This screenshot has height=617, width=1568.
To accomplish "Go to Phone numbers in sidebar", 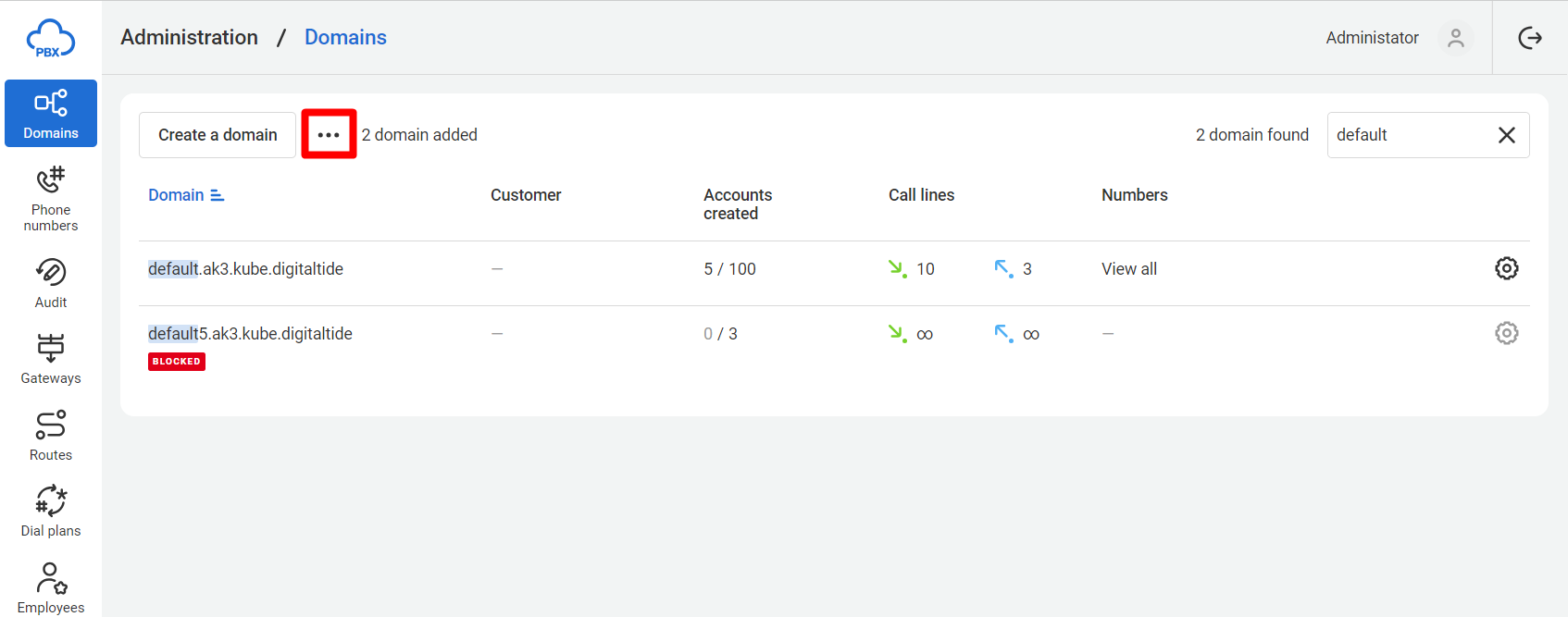I will 51,199.
